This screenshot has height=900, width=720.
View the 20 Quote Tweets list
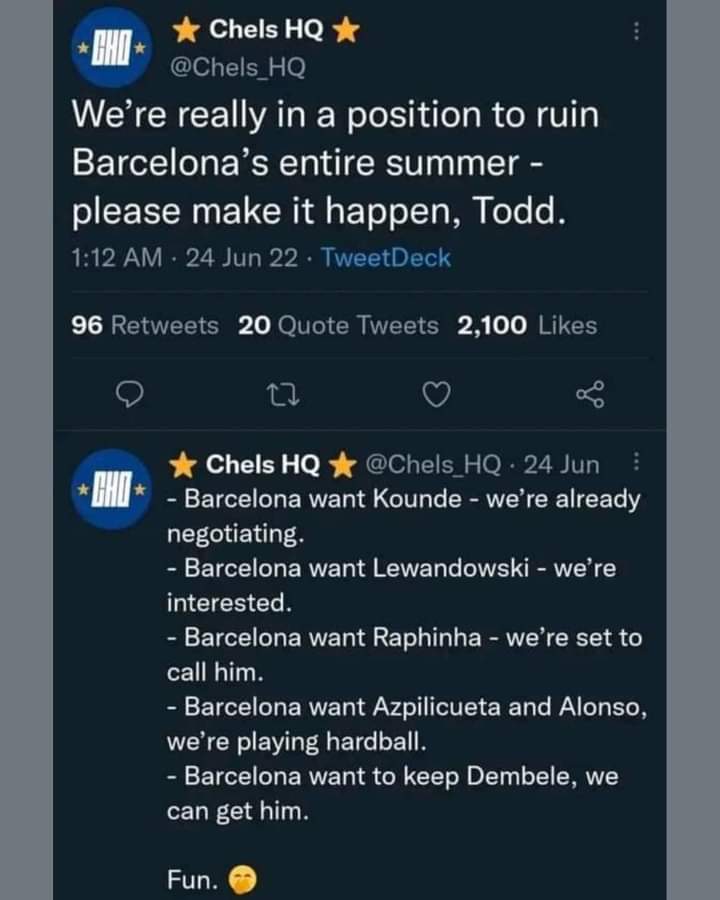coord(339,325)
